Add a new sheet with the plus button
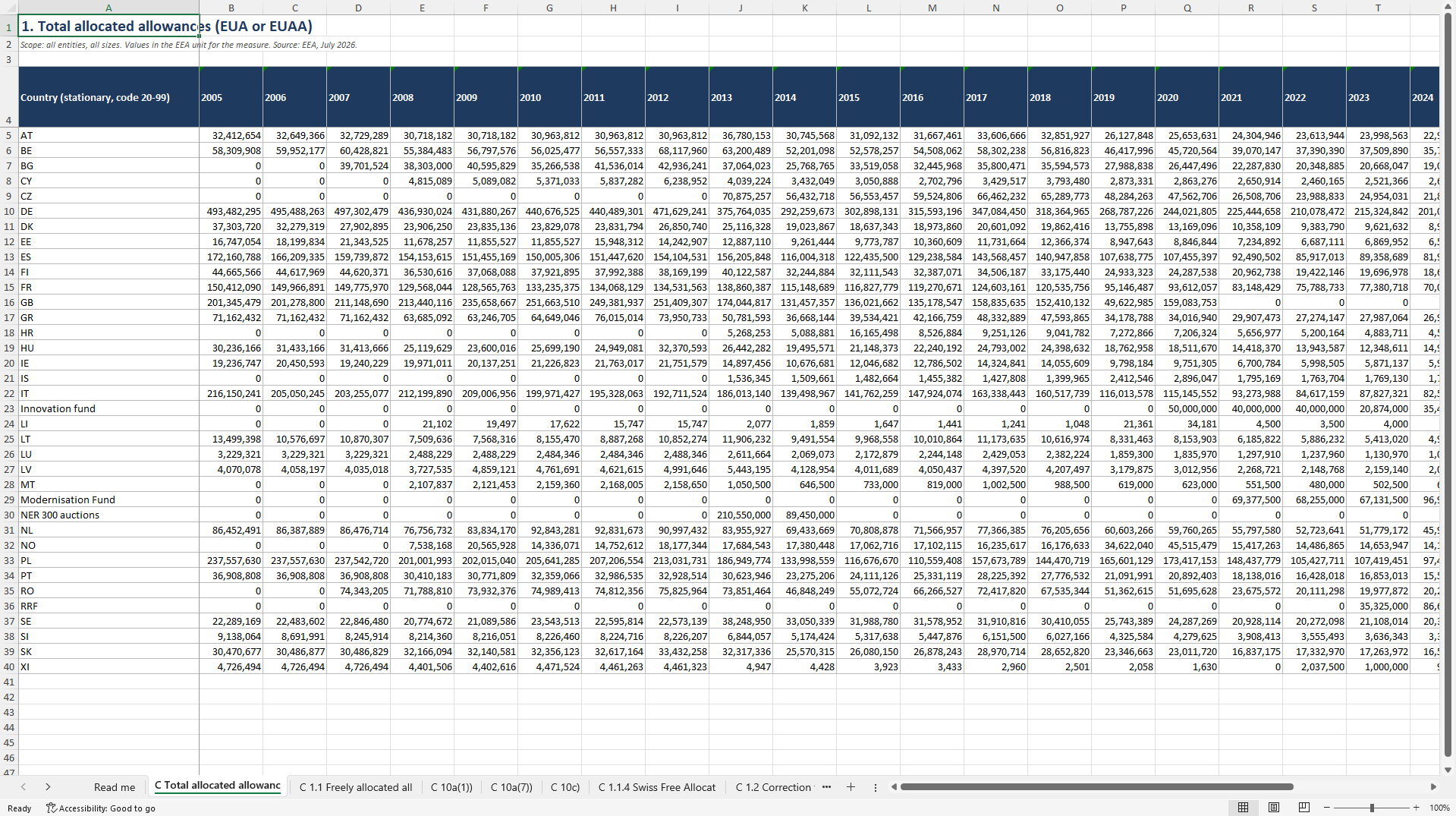 pos(851,787)
